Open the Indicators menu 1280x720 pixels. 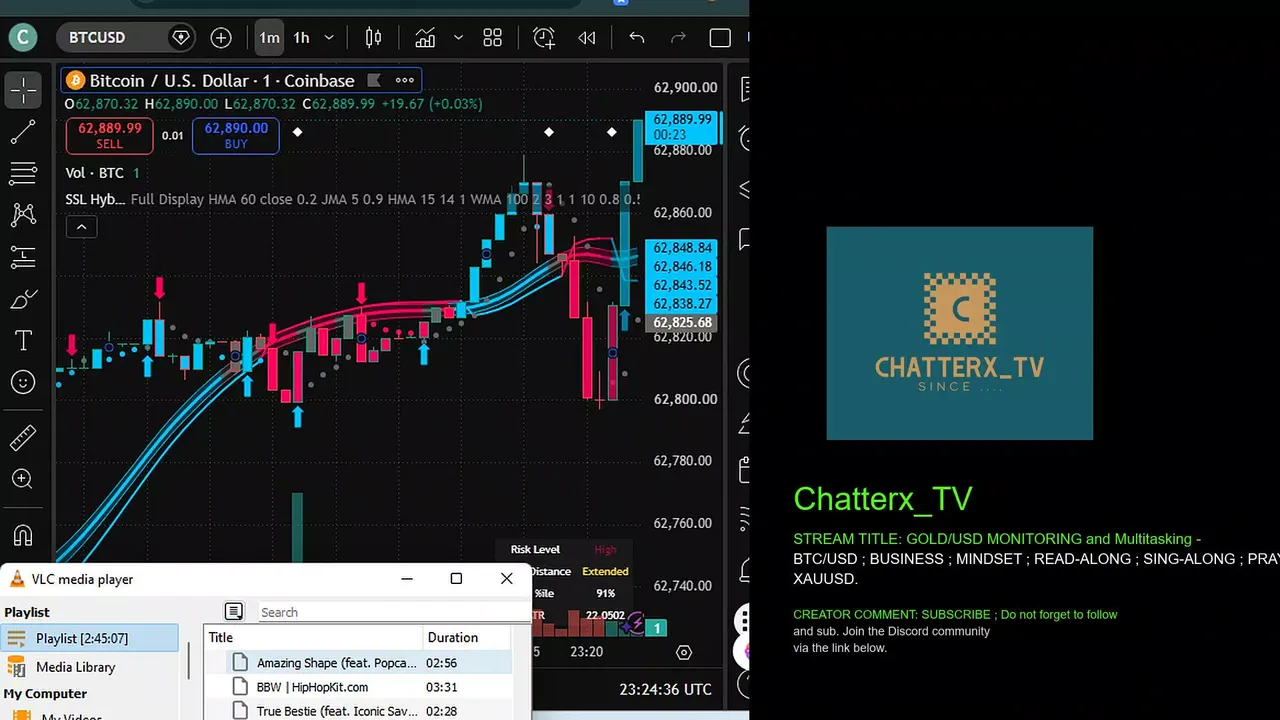pyautogui.click(x=425, y=38)
